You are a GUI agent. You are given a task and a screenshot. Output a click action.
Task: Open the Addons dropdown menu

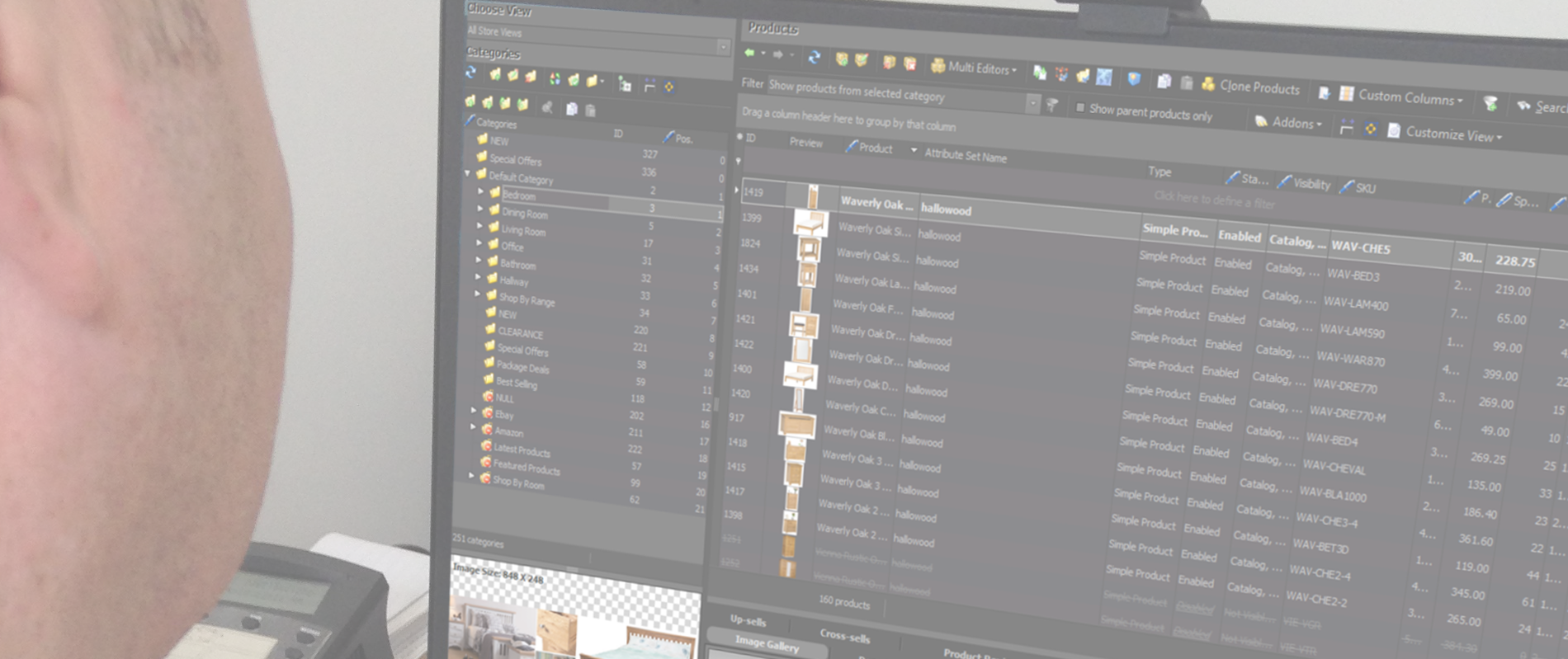click(1288, 122)
